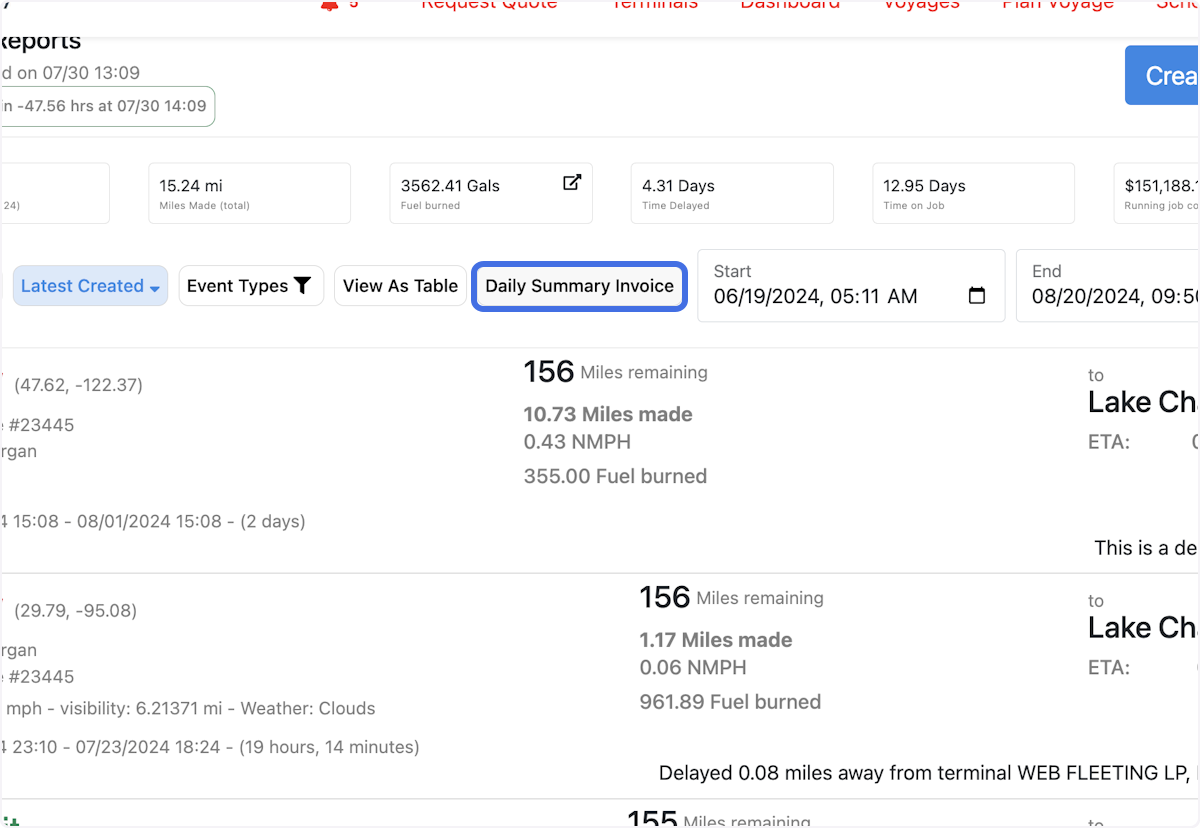Screen dimensions: 1200x828
Task: Navigate to the Dashboard menu item
Action: [x=790, y=6]
